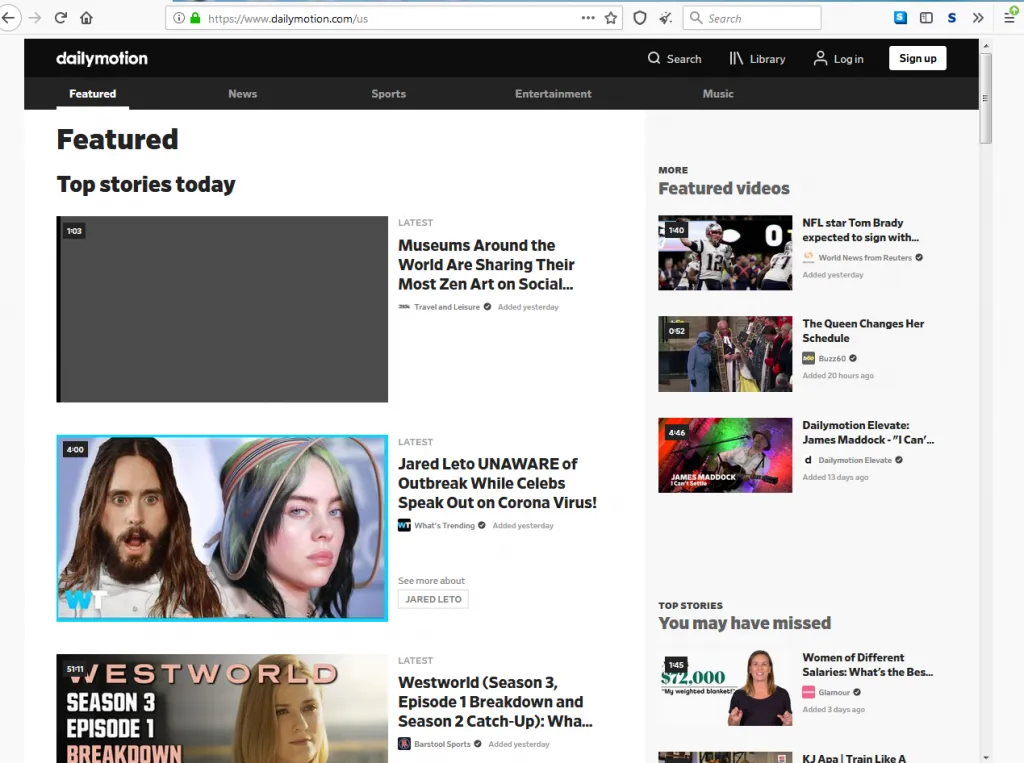This screenshot has width=1024, height=763.
Task: Open the Library section
Action: click(757, 59)
